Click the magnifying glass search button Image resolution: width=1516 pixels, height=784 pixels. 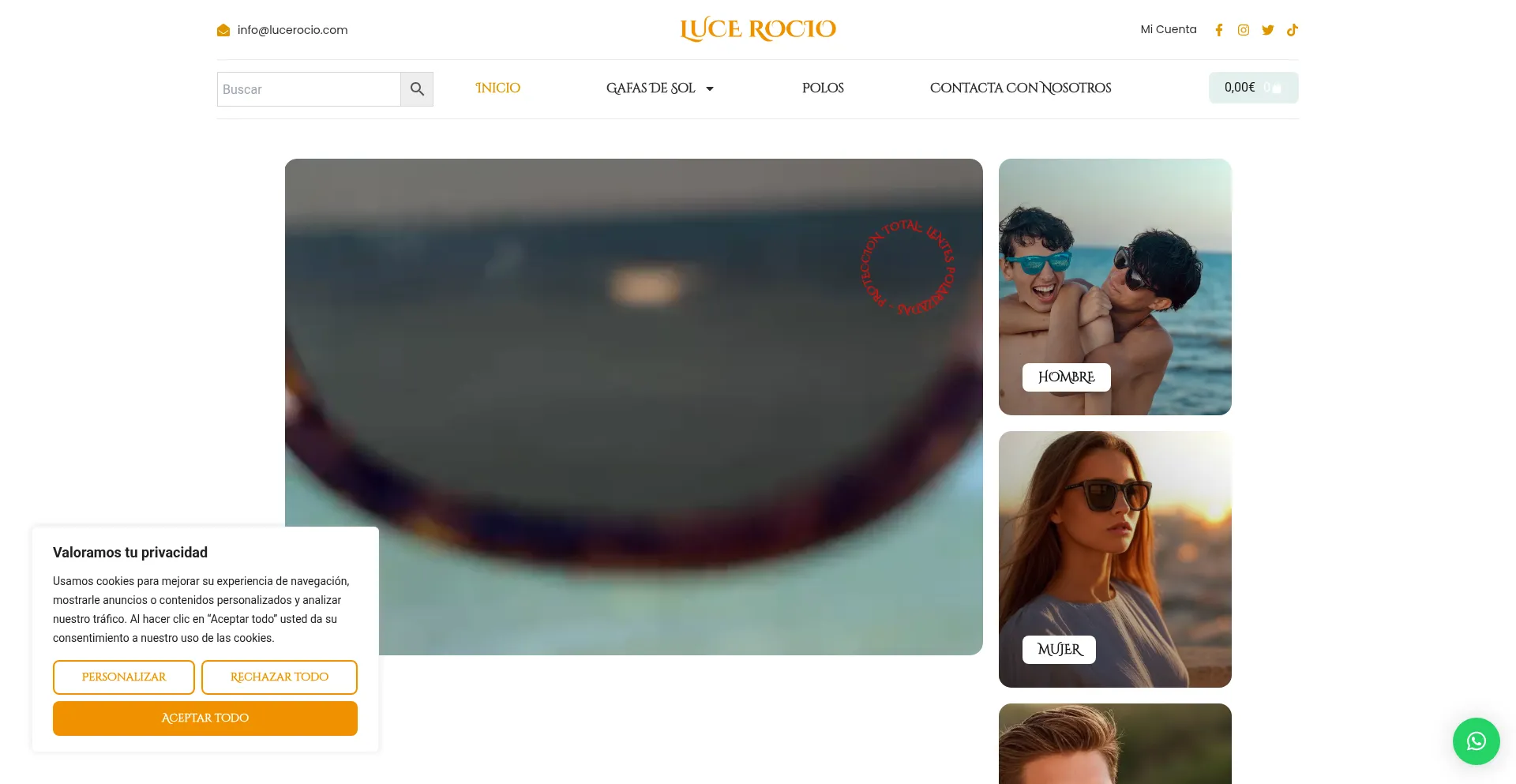pos(417,89)
